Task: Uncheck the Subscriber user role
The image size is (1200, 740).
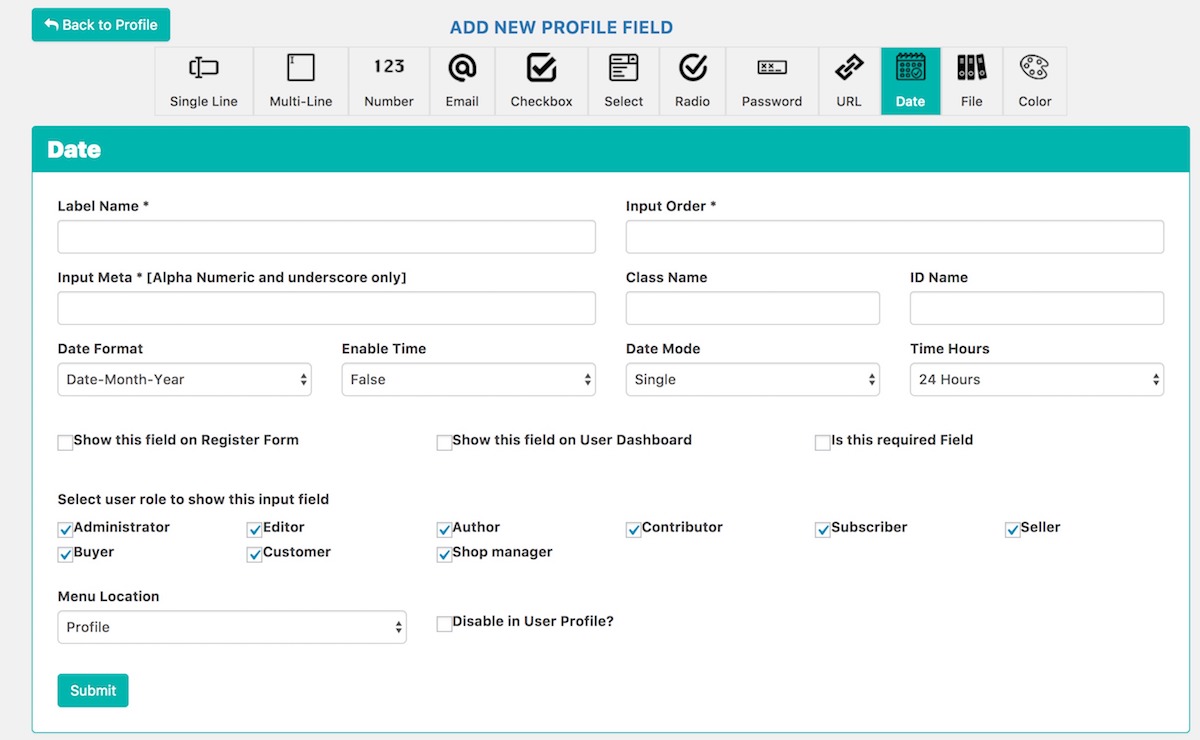Action: point(823,530)
